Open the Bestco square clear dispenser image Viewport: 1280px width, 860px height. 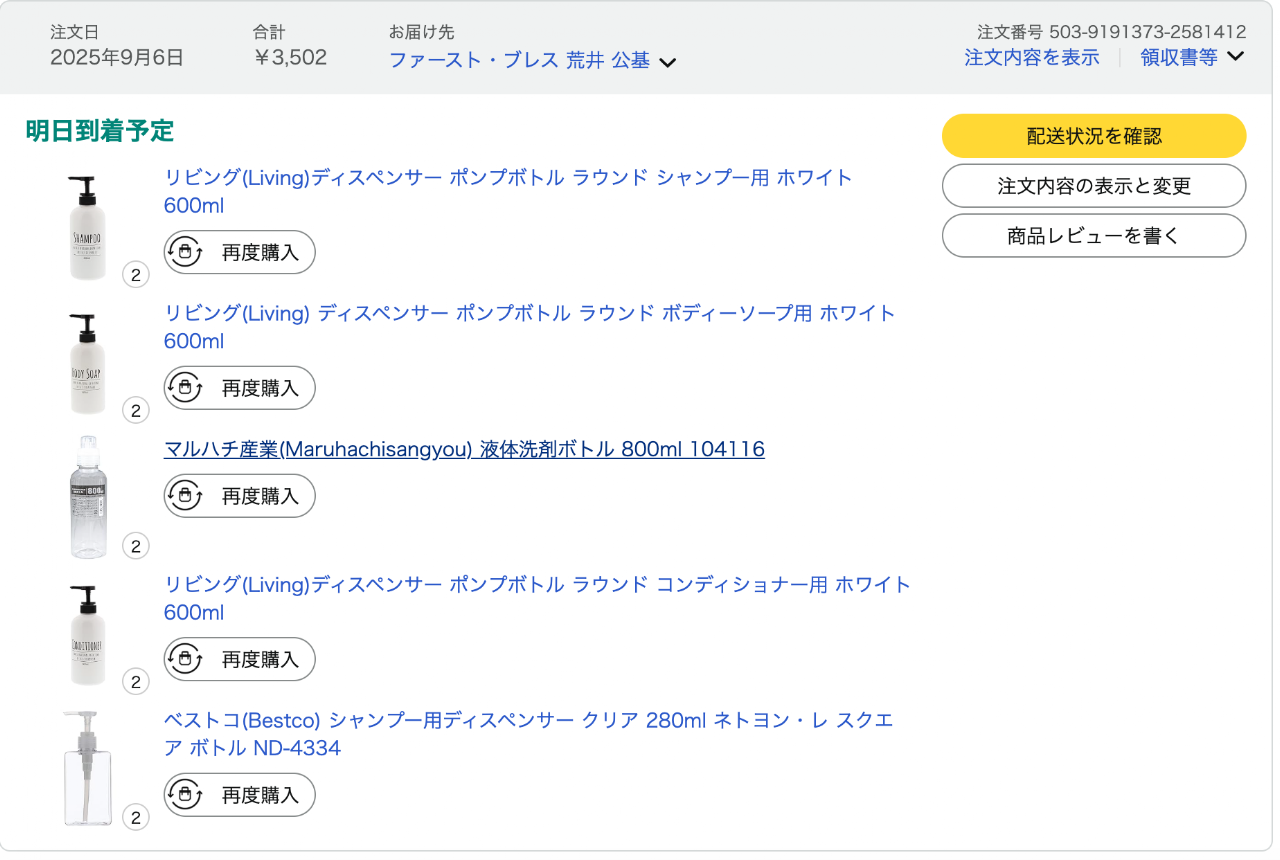pyautogui.click(x=88, y=769)
